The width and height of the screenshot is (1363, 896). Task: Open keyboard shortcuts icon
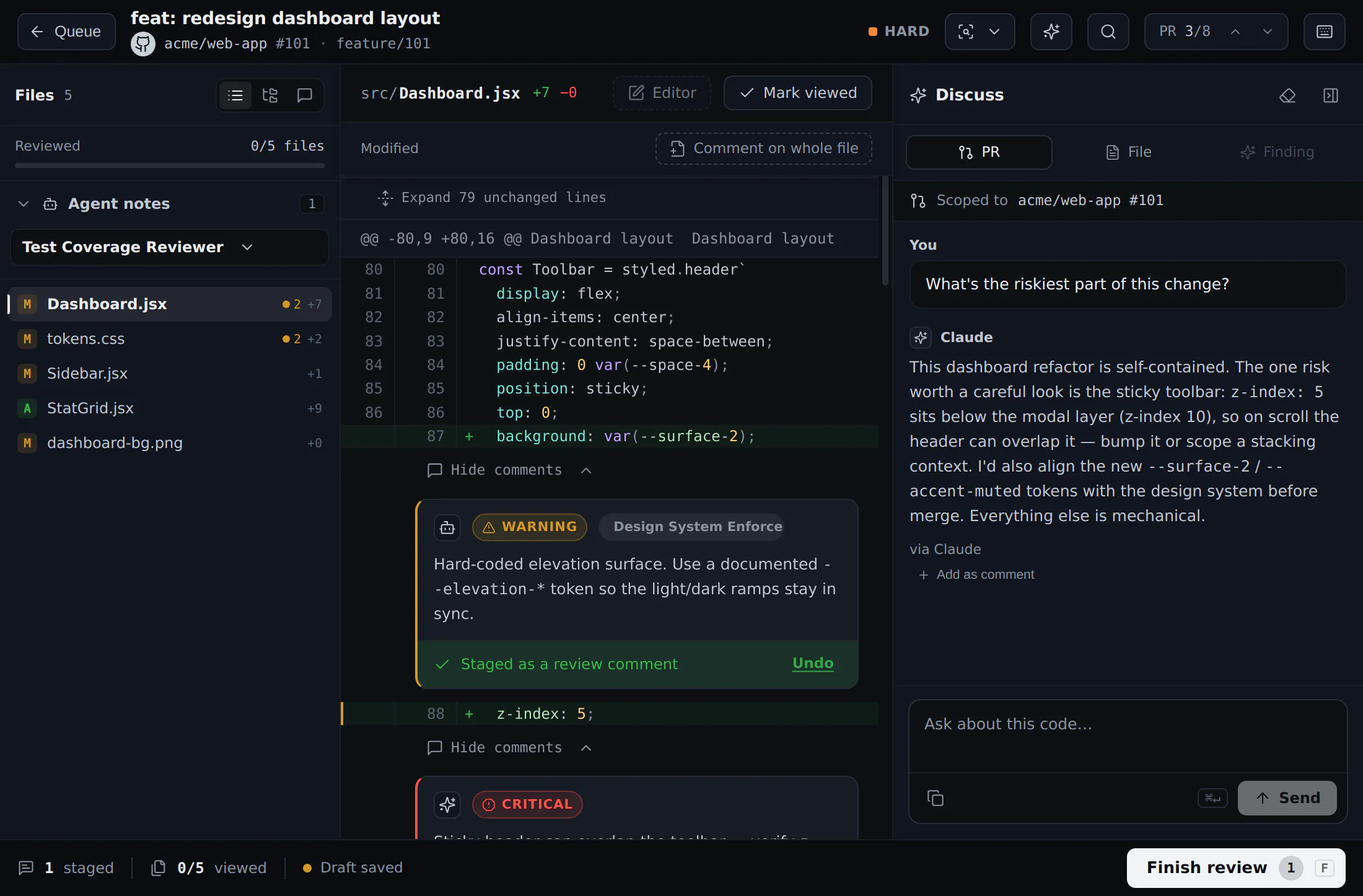coord(1325,32)
